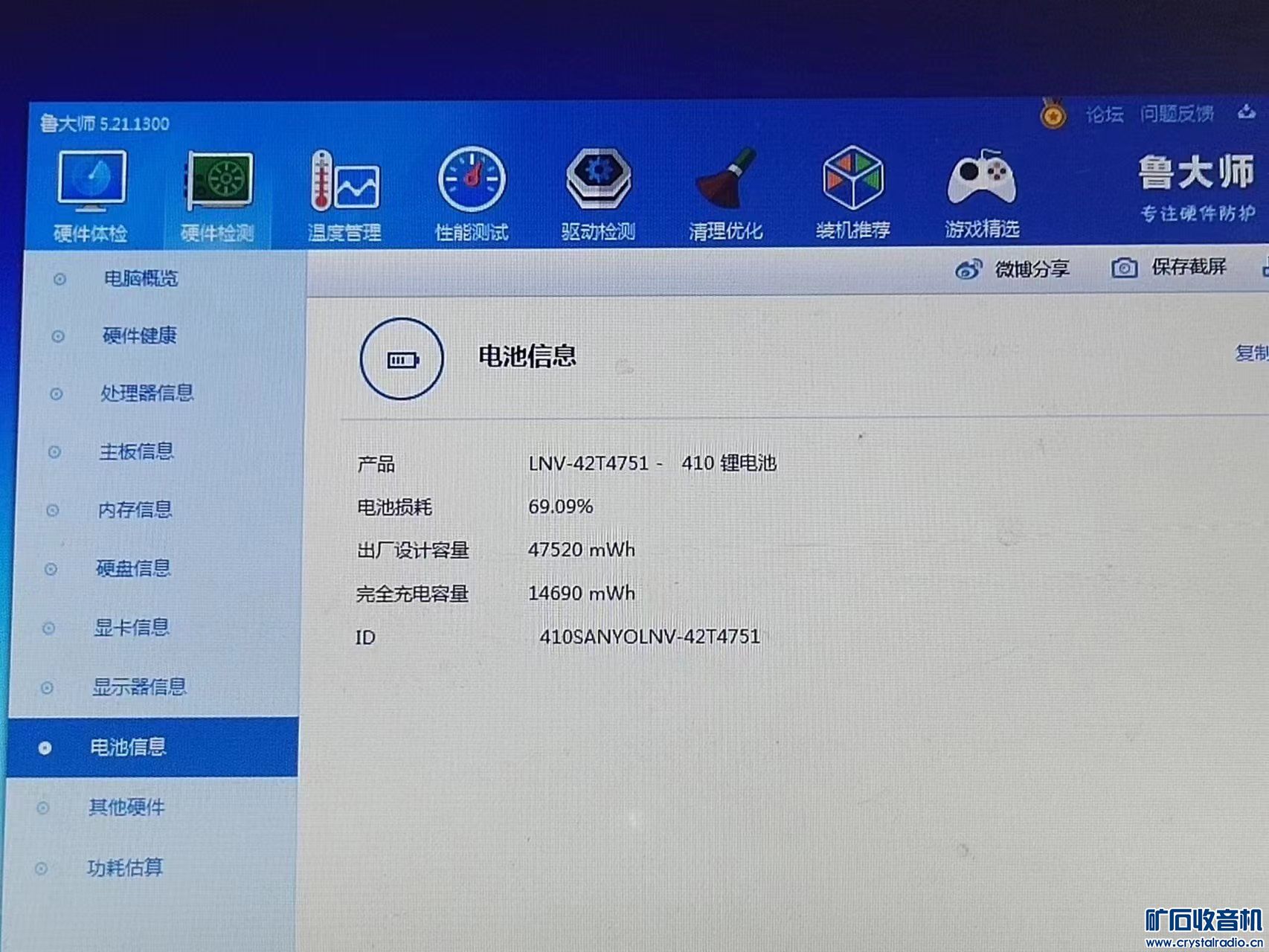Click the upload icon beside 问题反馈

1247,112
